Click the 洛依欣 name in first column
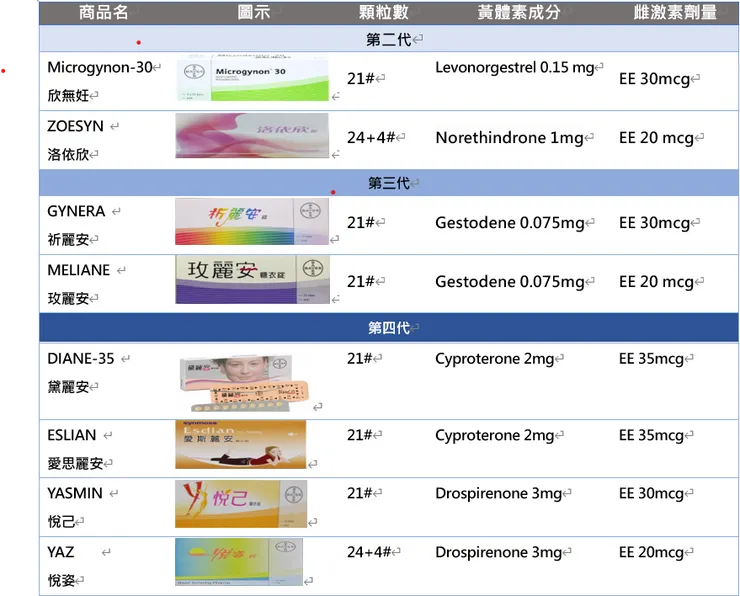The image size is (740, 596). 68,154
